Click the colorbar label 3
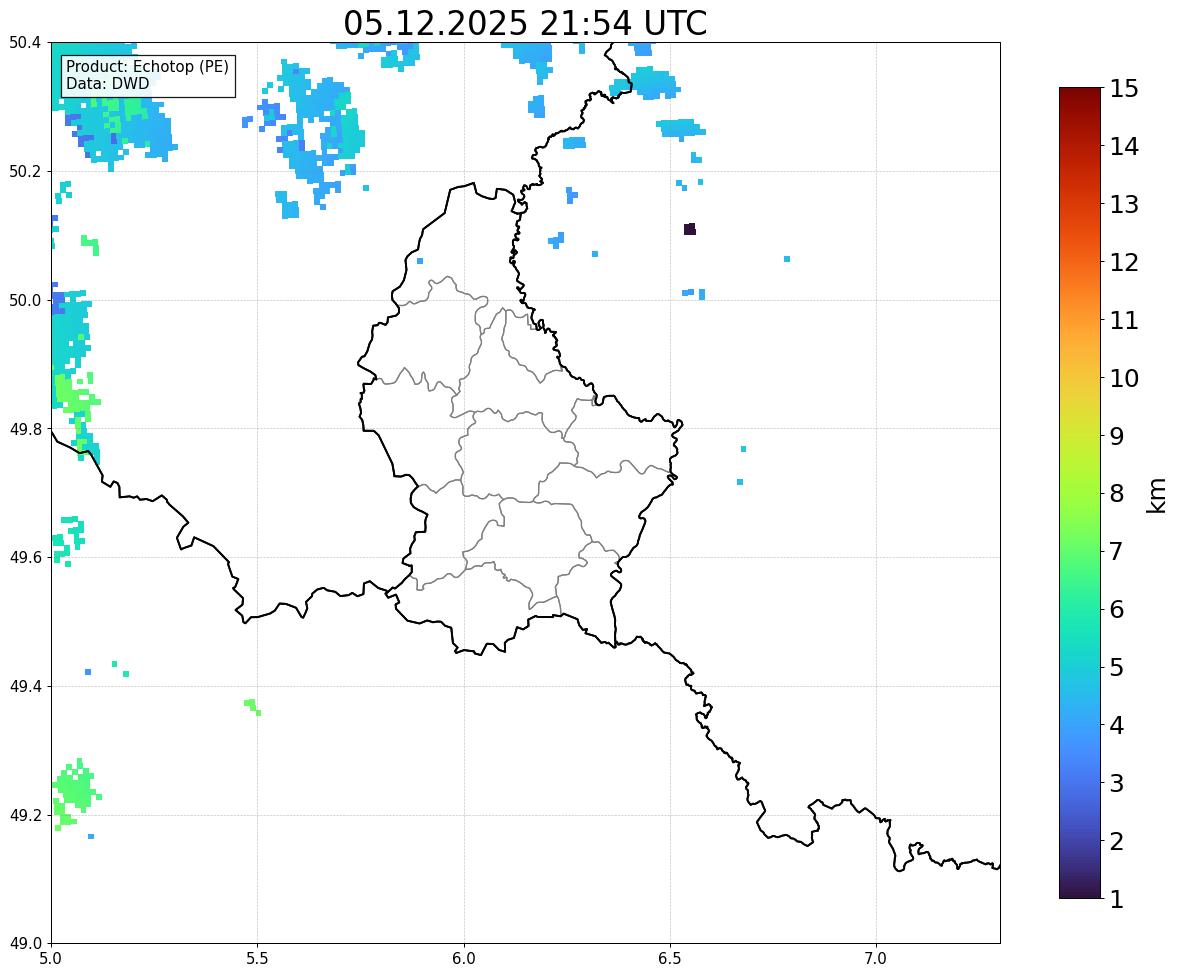The height and width of the screenshot is (976, 1178). [x=1117, y=783]
